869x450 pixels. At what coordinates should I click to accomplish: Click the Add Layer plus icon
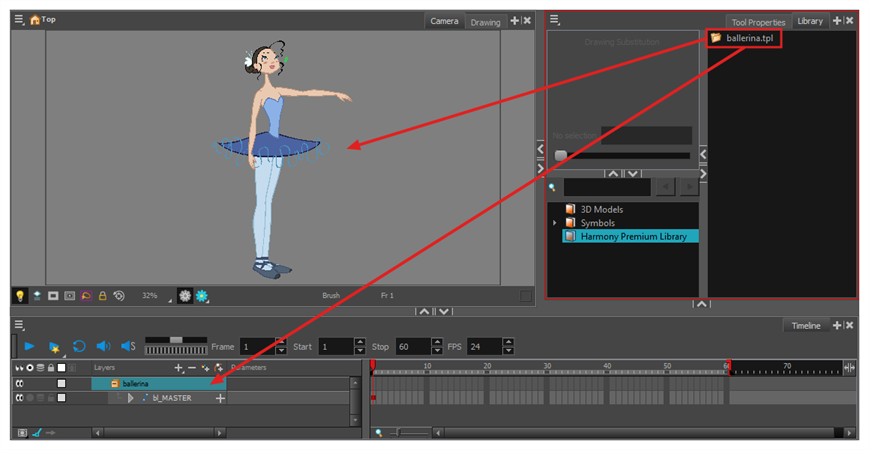pyautogui.click(x=178, y=368)
